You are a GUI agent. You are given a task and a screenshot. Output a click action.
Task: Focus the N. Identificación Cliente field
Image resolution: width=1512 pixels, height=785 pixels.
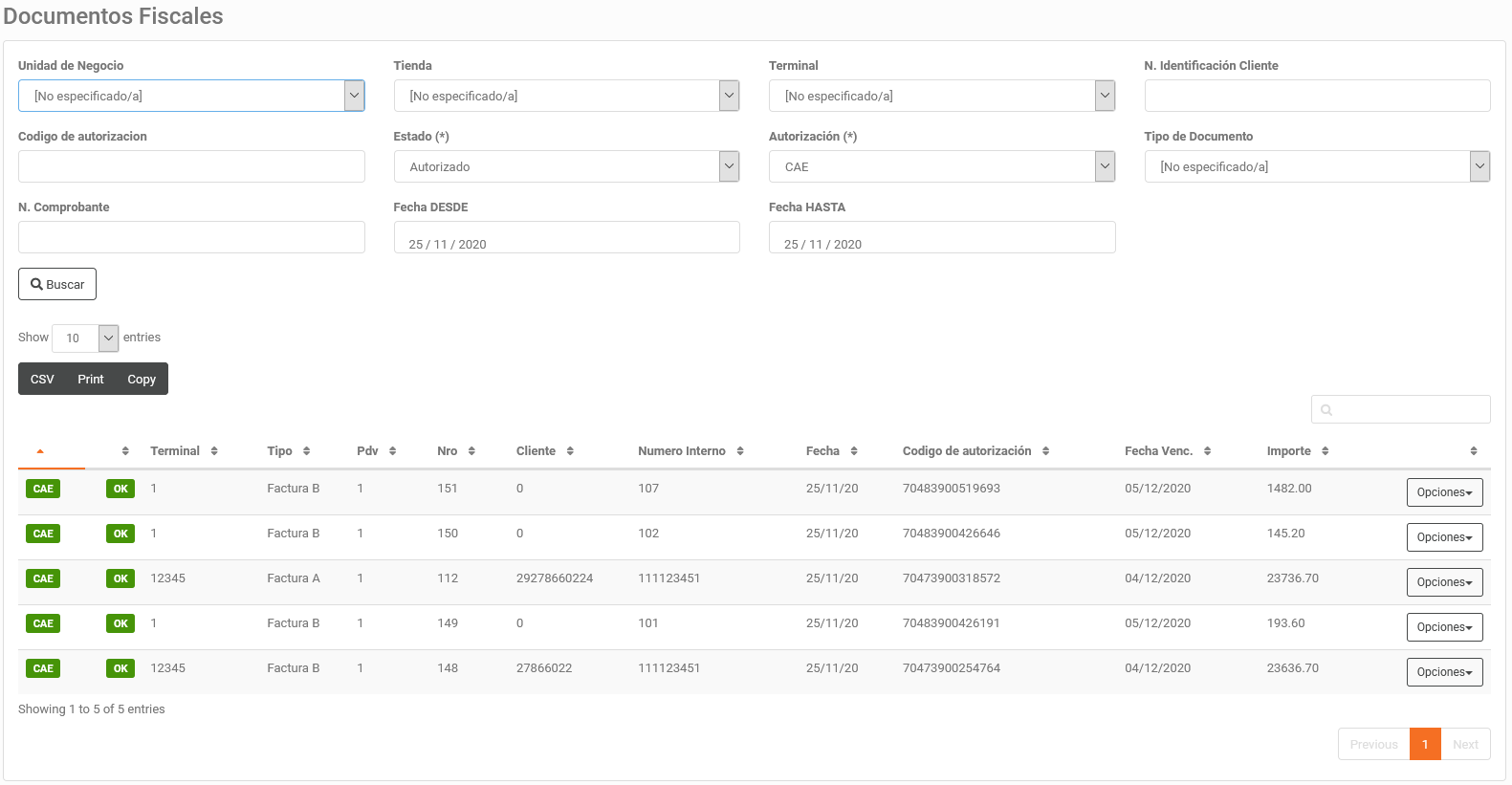coord(1317,96)
